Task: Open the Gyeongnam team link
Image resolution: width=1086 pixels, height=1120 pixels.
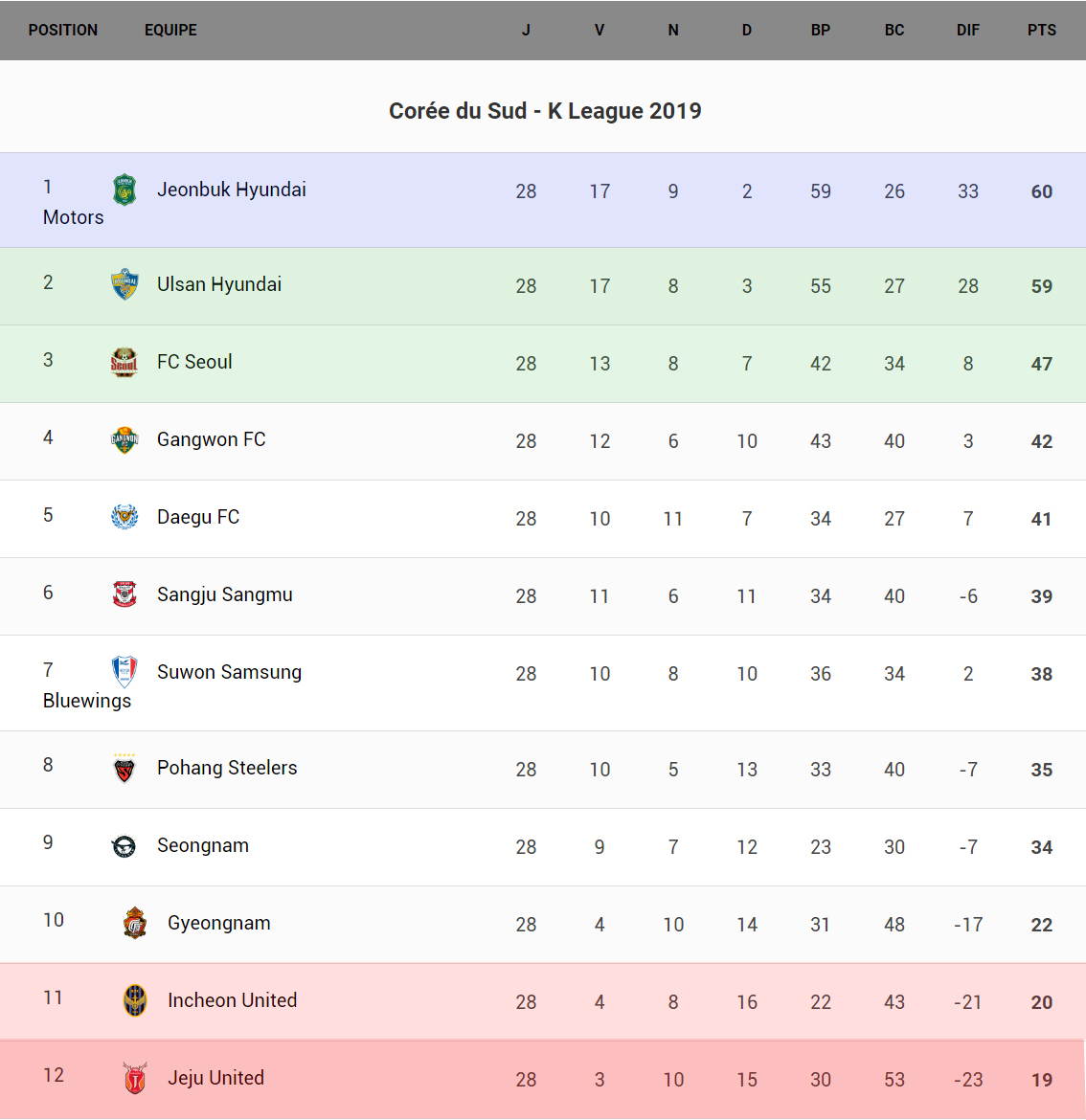Action: click(219, 923)
